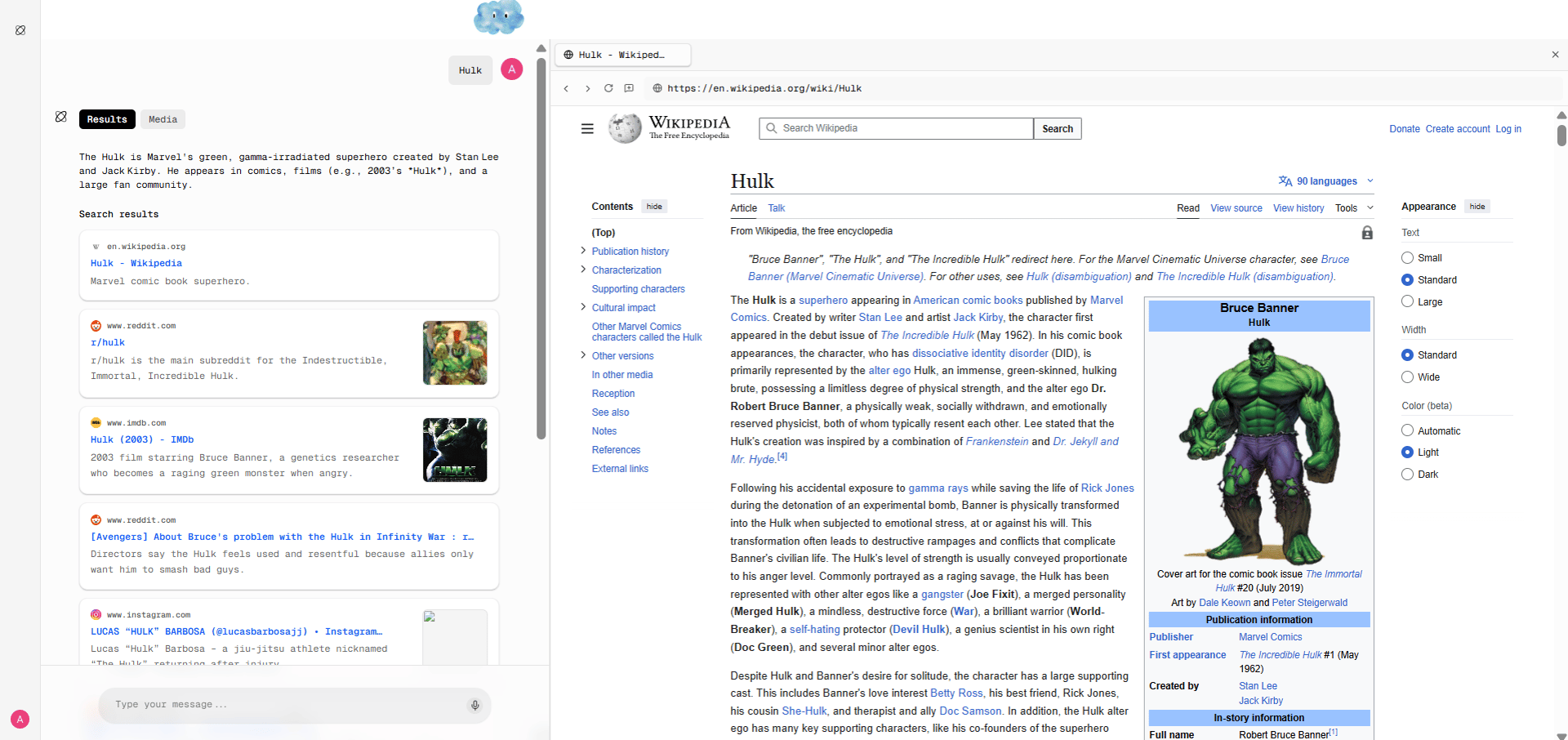
Task: Click the Wikipedia Search button
Action: pos(1058,128)
